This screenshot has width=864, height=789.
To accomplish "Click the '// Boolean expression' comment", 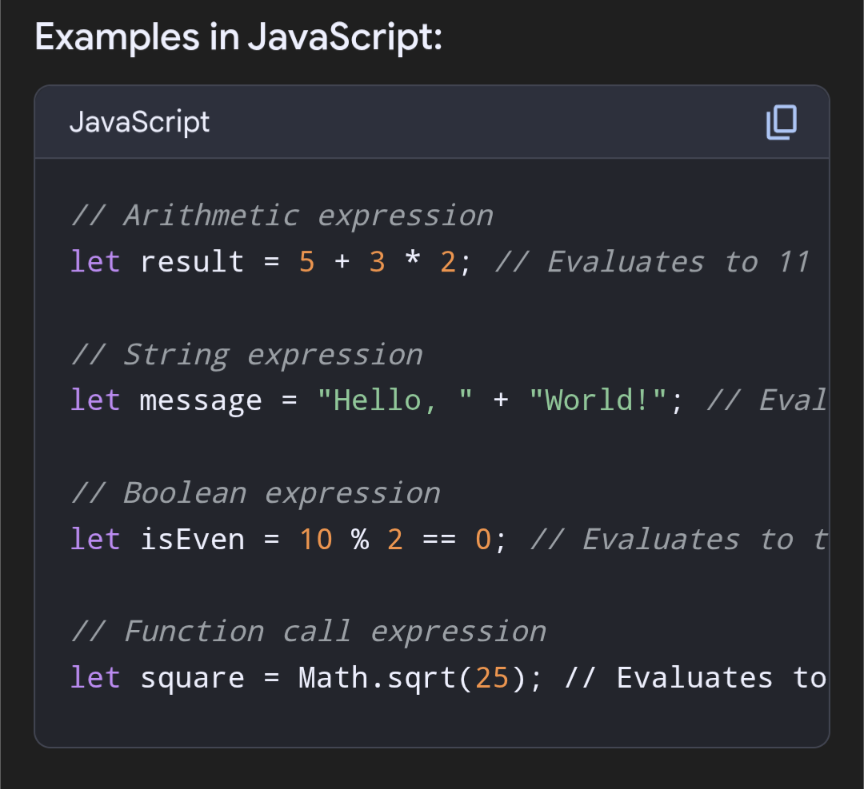I will [x=256, y=493].
